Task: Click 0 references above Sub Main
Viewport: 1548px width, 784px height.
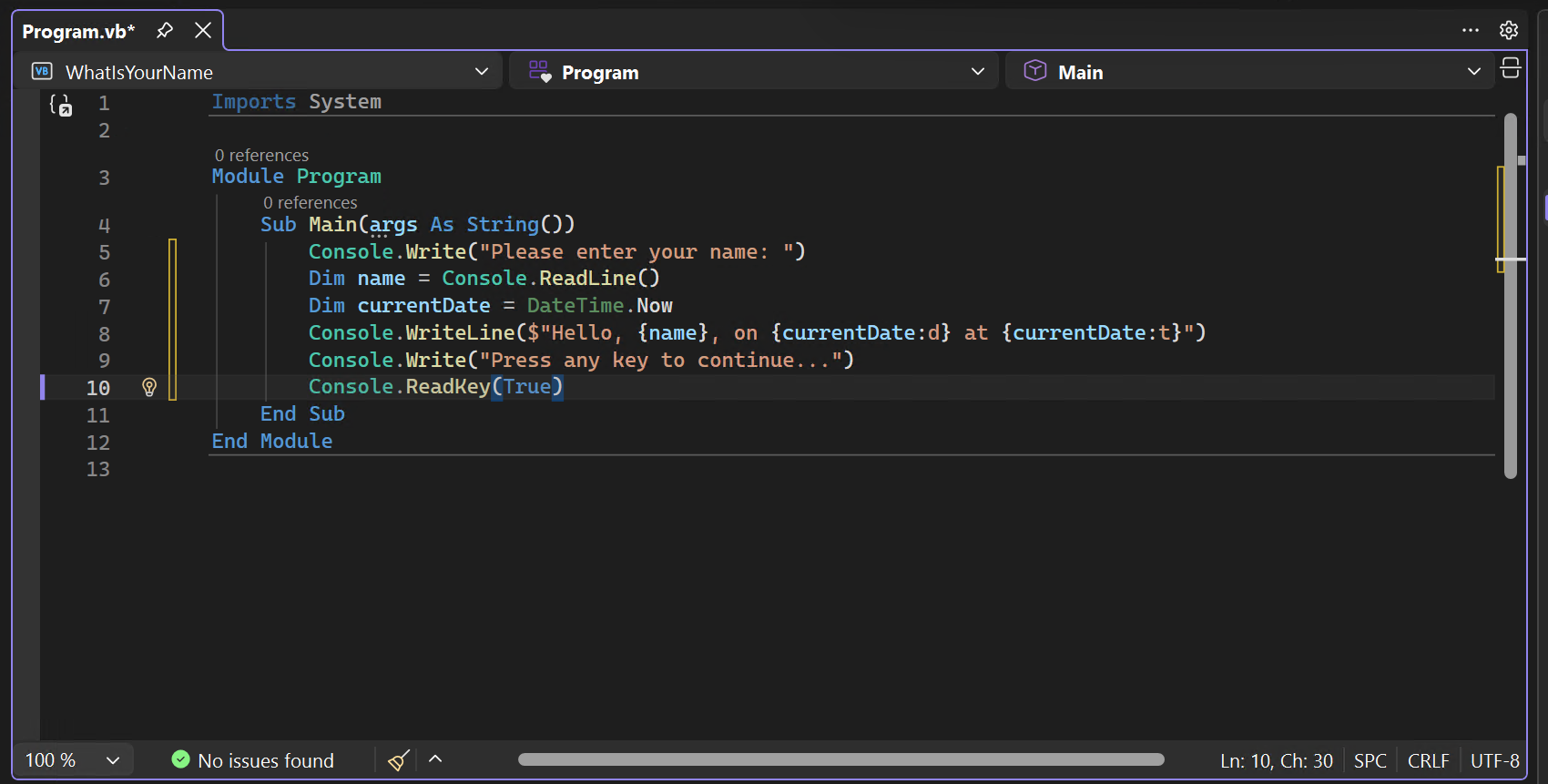Action: [x=310, y=202]
